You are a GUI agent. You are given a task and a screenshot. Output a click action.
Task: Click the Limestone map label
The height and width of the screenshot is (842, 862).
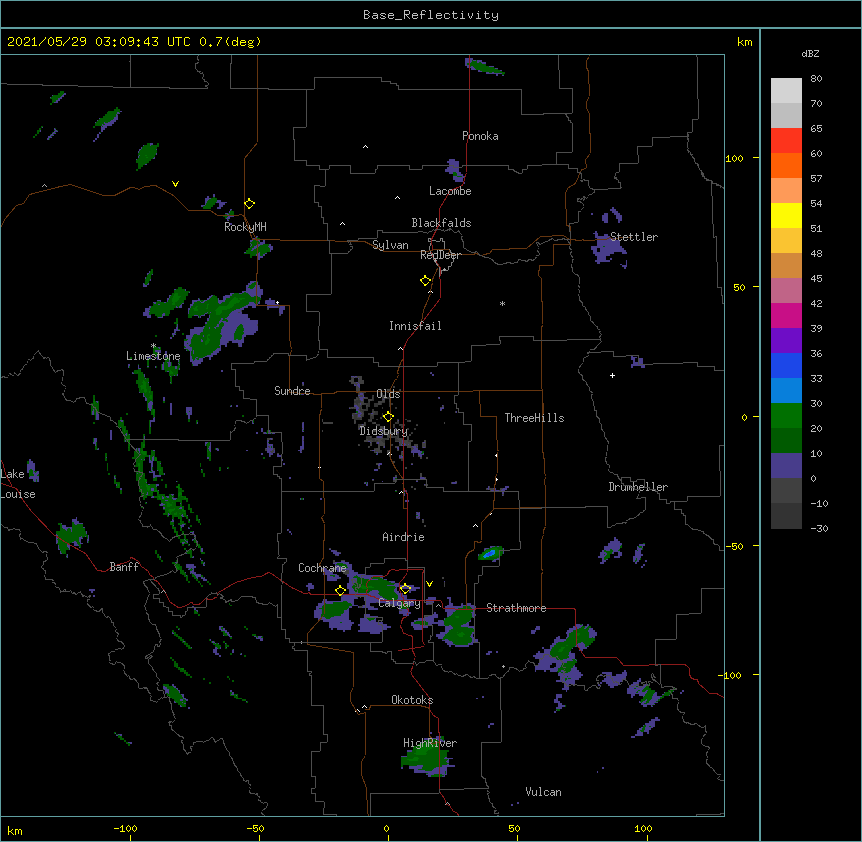(153, 356)
